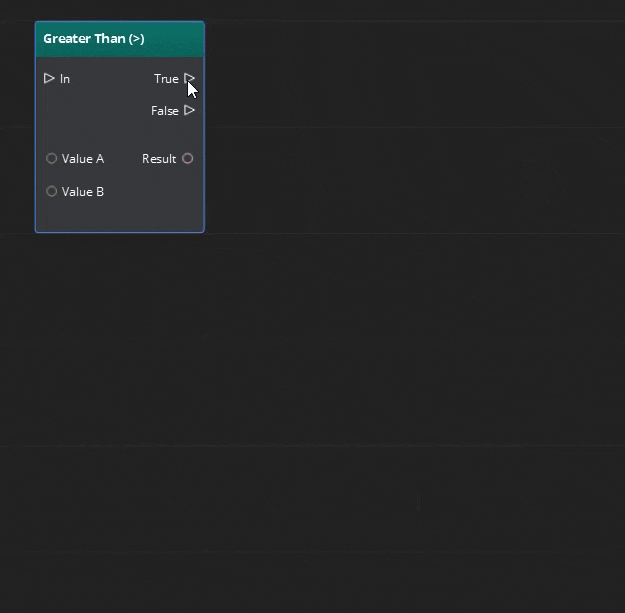Select the Value A circular input pin

[52, 158]
